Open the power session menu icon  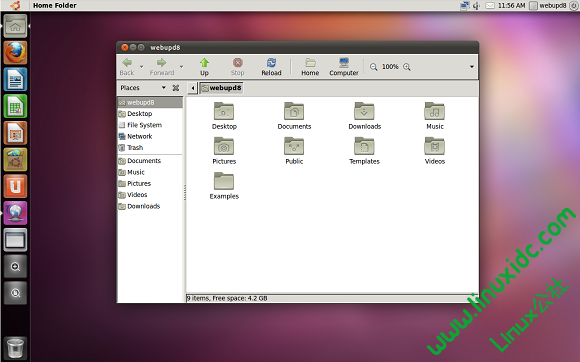[574, 6]
